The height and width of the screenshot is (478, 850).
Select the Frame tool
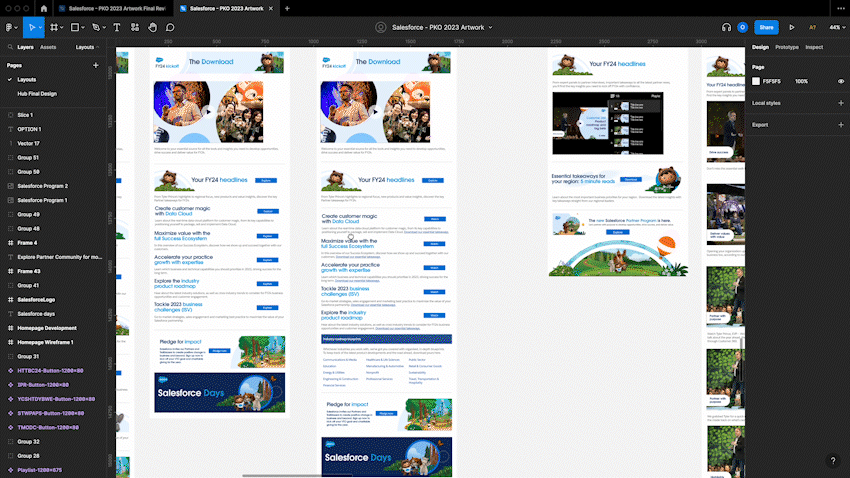(x=54, y=27)
